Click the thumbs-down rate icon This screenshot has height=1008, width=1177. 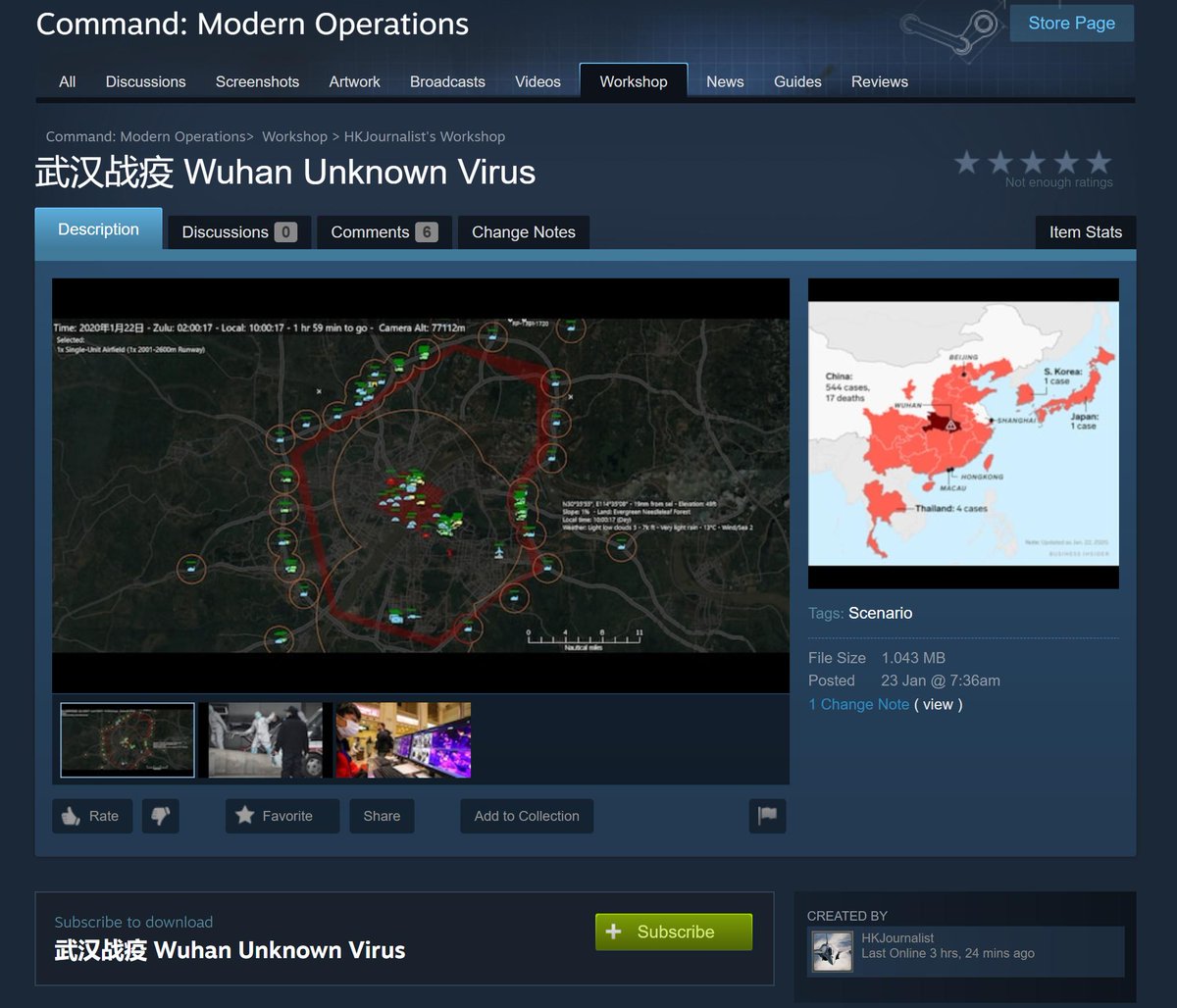[161, 816]
